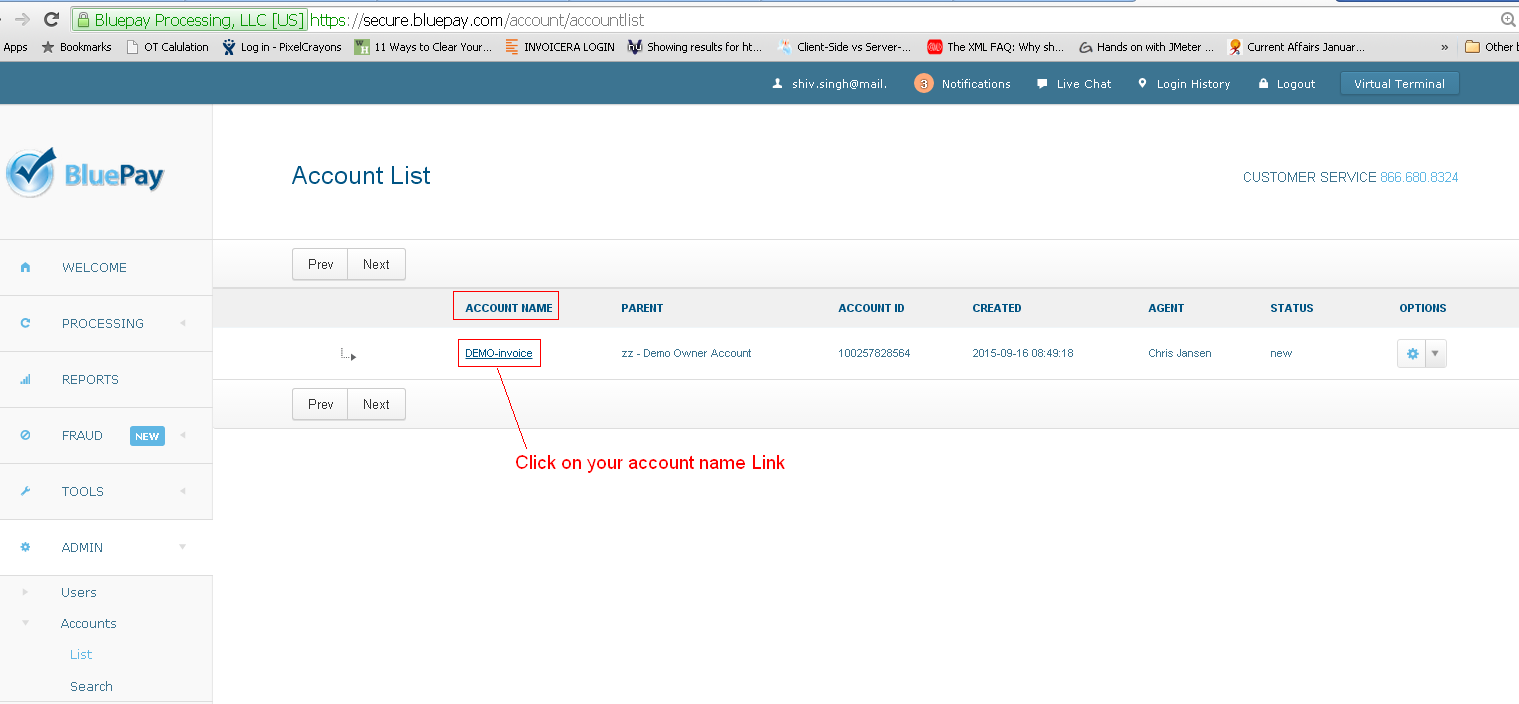Open the Log in - PixelCrayons bookmark
The height and width of the screenshot is (704, 1519).
tap(282, 47)
